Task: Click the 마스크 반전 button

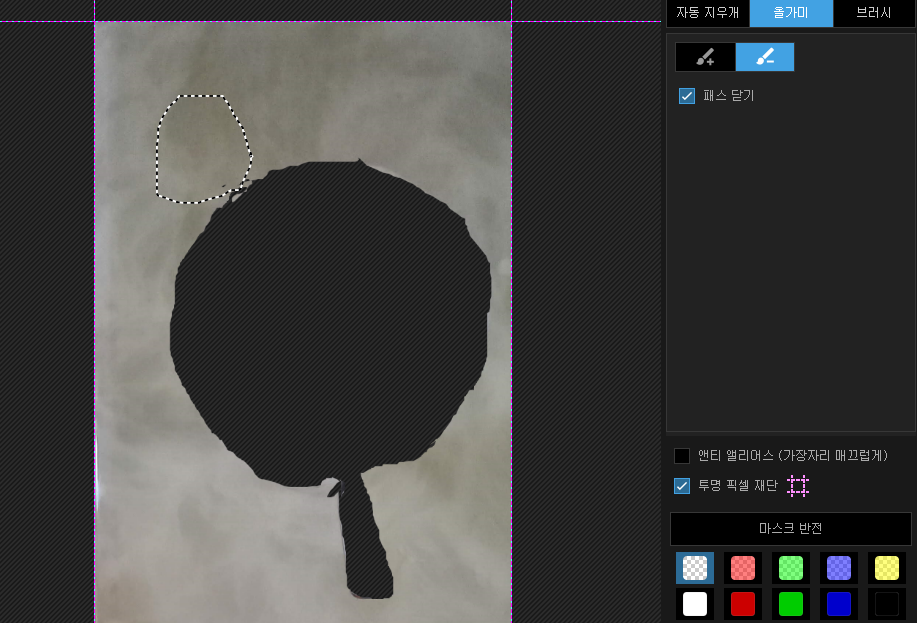Action: tap(791, 529)
